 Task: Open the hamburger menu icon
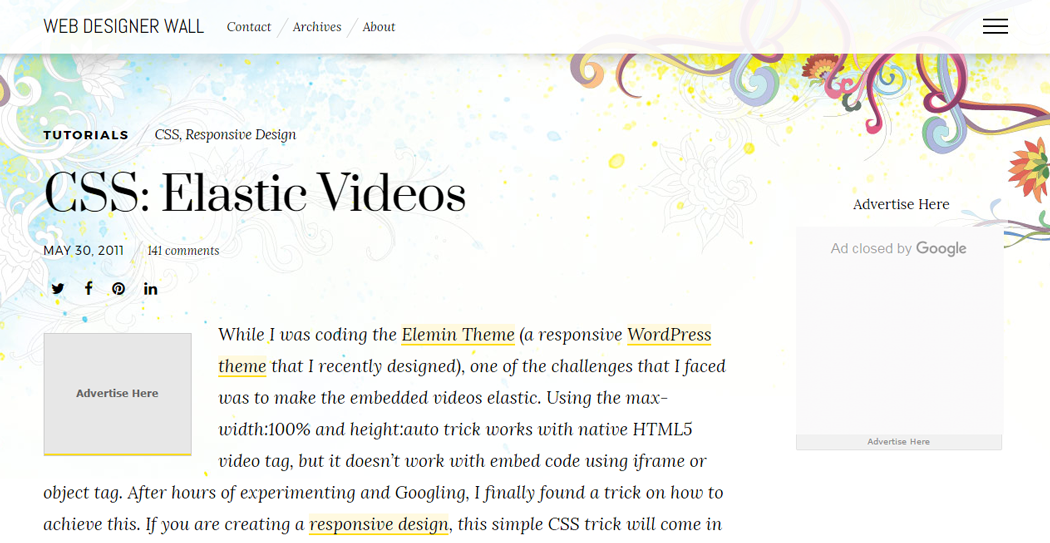(995, 26)
